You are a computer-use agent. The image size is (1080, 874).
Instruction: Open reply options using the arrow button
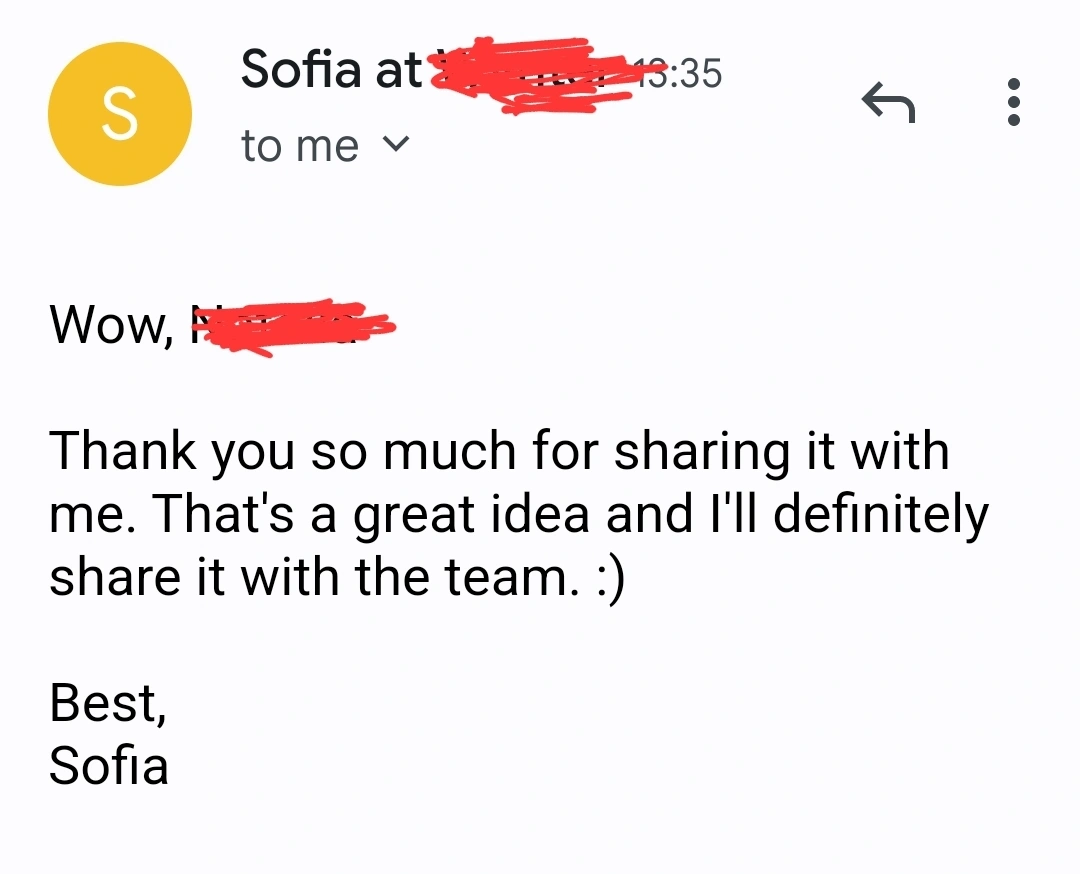click(x=888, y=100)
